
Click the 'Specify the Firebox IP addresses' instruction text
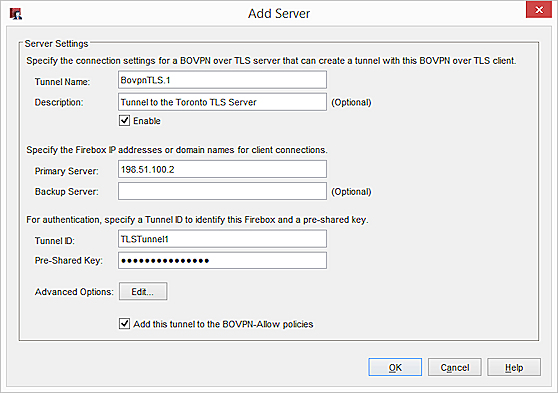[177, 150]
